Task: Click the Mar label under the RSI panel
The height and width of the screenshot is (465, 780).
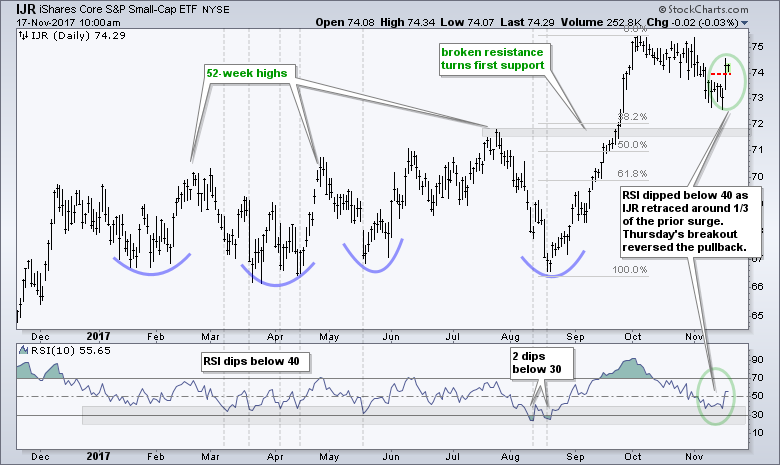Action: 210,457
